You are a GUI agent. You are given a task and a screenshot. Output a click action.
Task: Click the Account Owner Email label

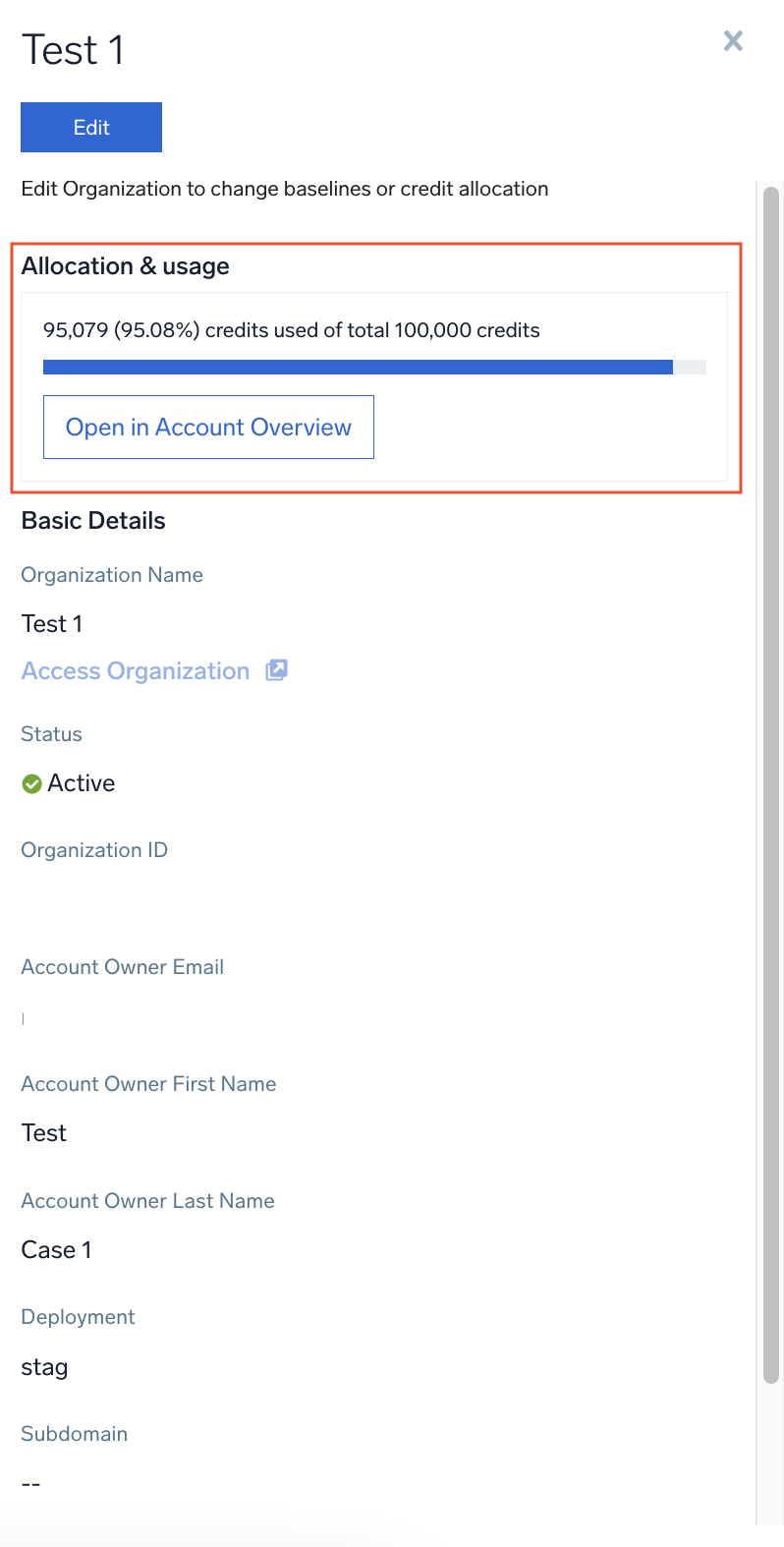pyautogui.click(x=123, y=967)
